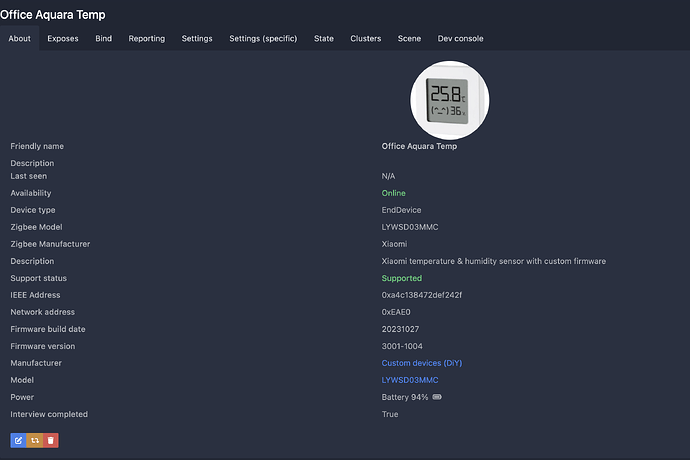This screenshot has height=460, width=690.
Task: Open the Dev console tab
Action: tap(460, 38)
